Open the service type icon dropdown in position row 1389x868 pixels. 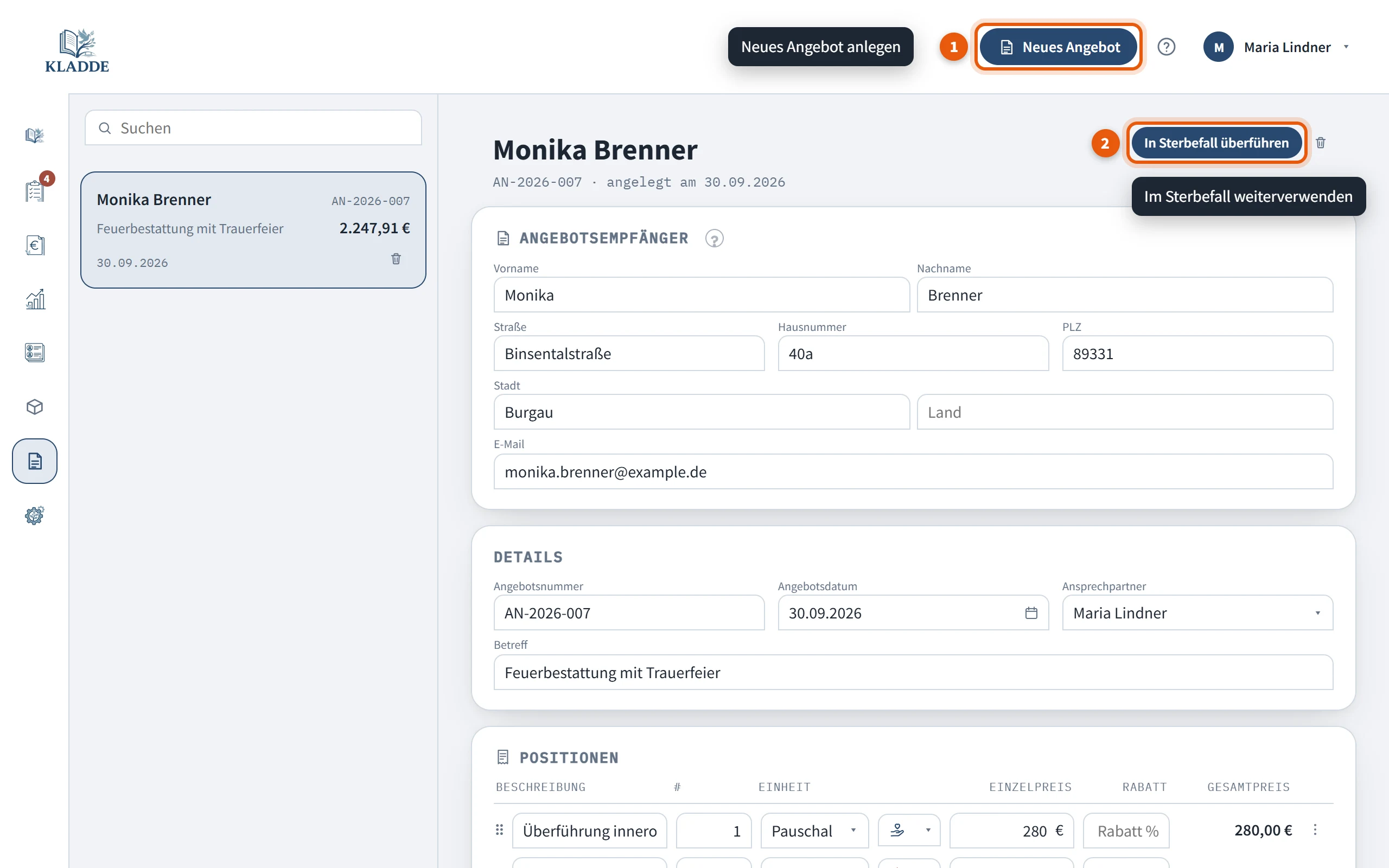[909, 831]
